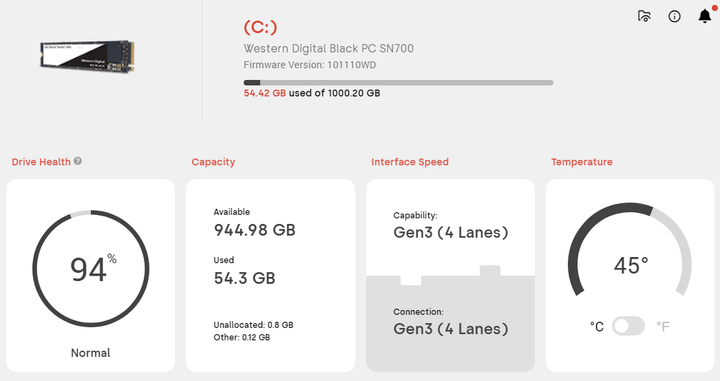Click the Capacity section title
The height and width of the screenshot is (381, 720).
213,162
